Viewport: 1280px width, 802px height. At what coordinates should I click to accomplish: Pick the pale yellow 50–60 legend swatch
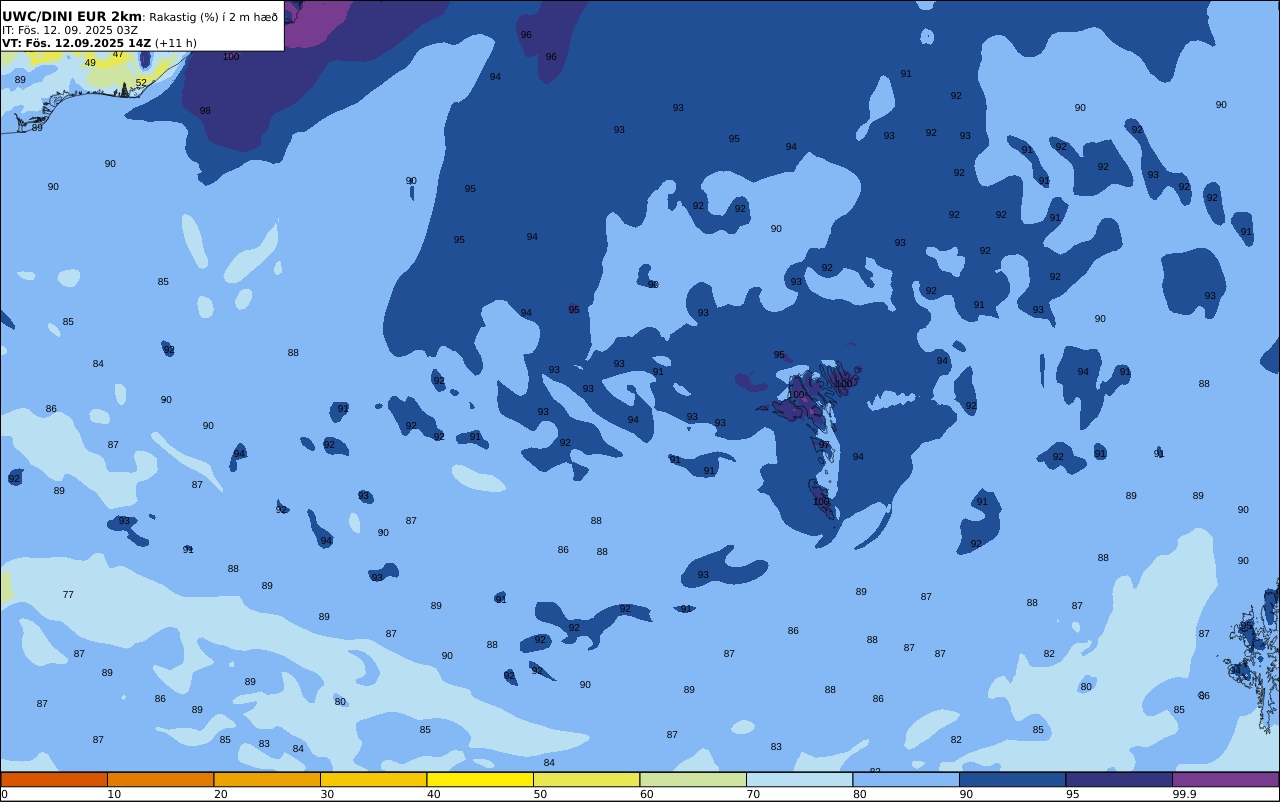586,779
